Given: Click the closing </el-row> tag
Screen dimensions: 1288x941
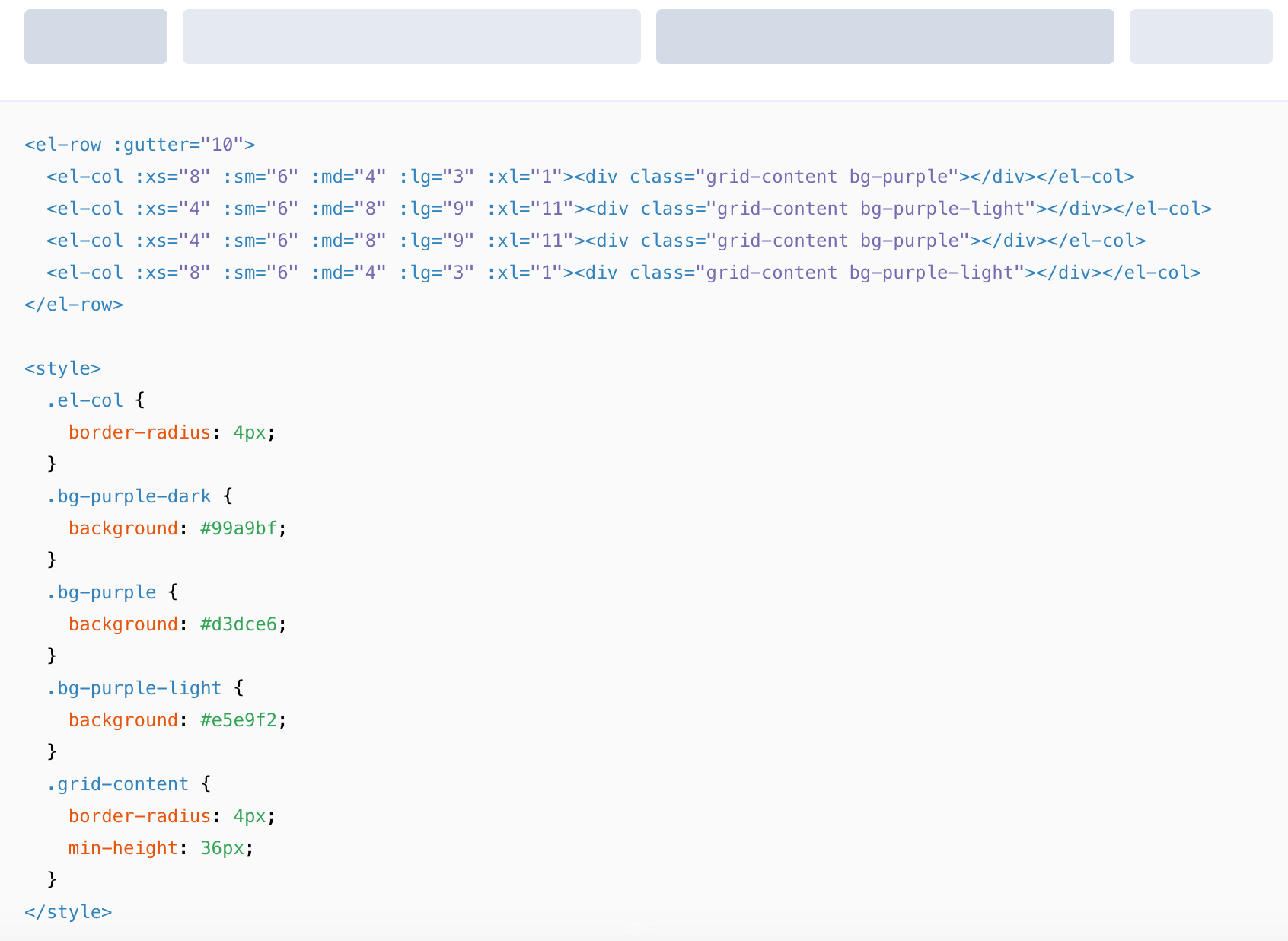Looking at the screenshot, I should pos(74,305).
